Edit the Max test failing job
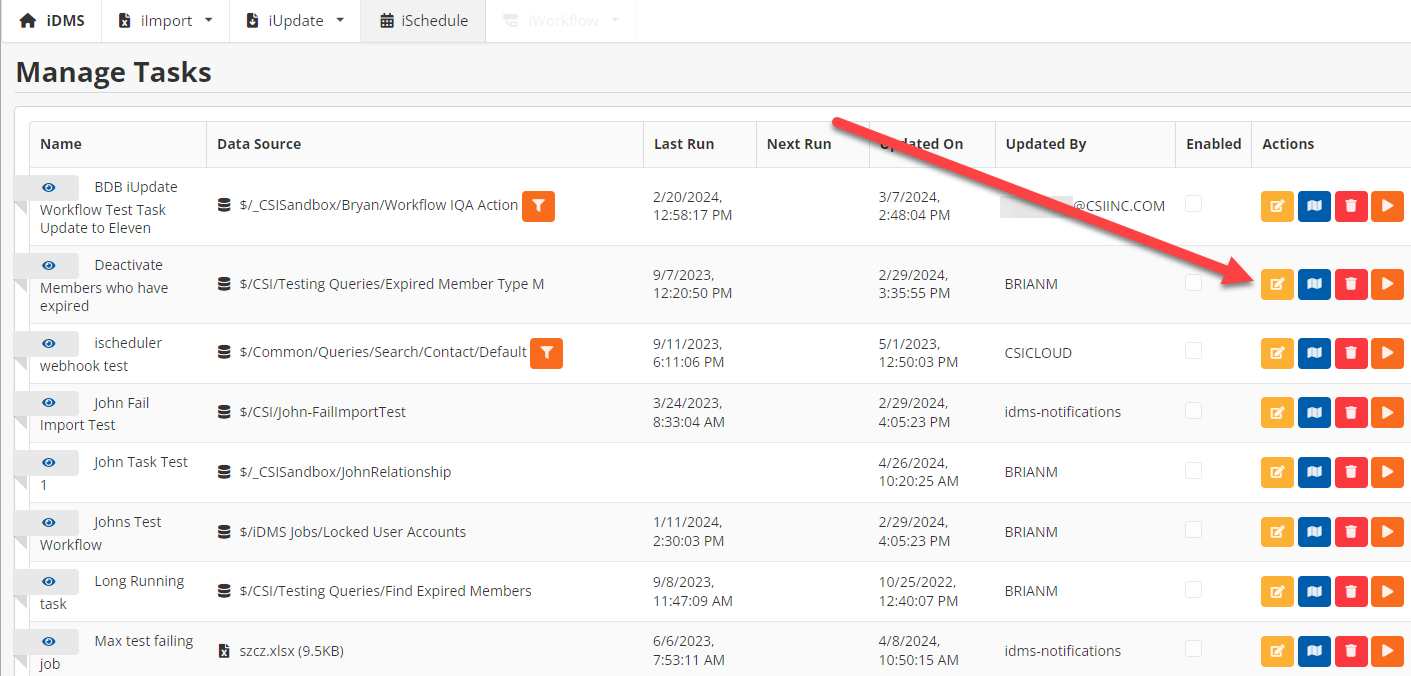1411x676 pixels. coord(1277,651)
